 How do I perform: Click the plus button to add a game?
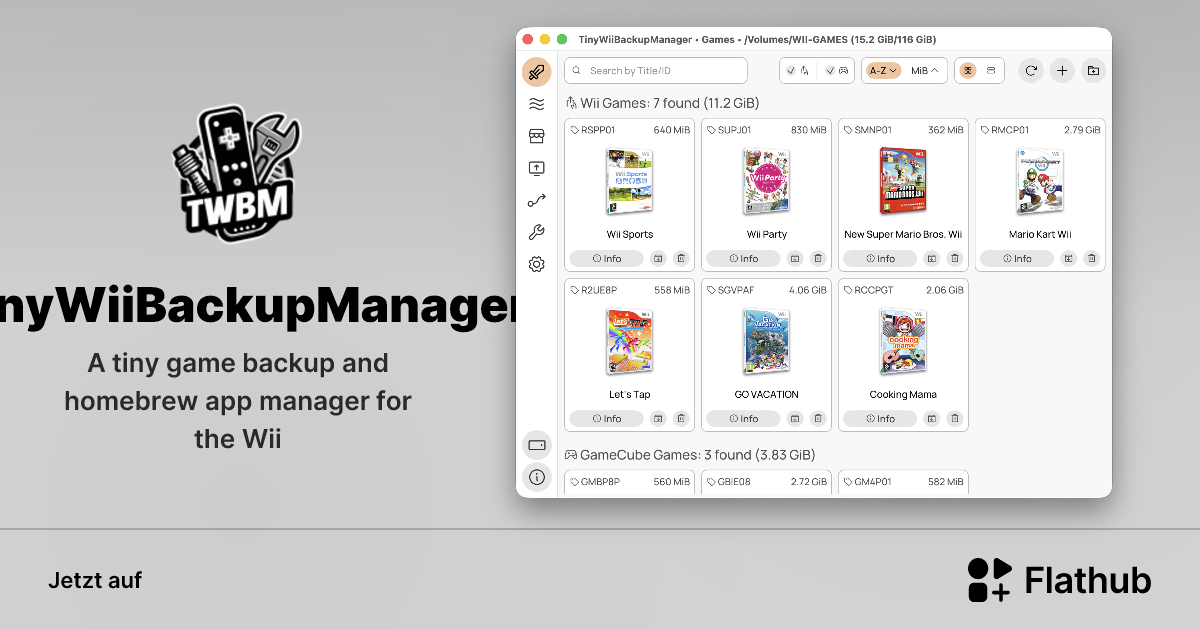(x=1062, y=71)
